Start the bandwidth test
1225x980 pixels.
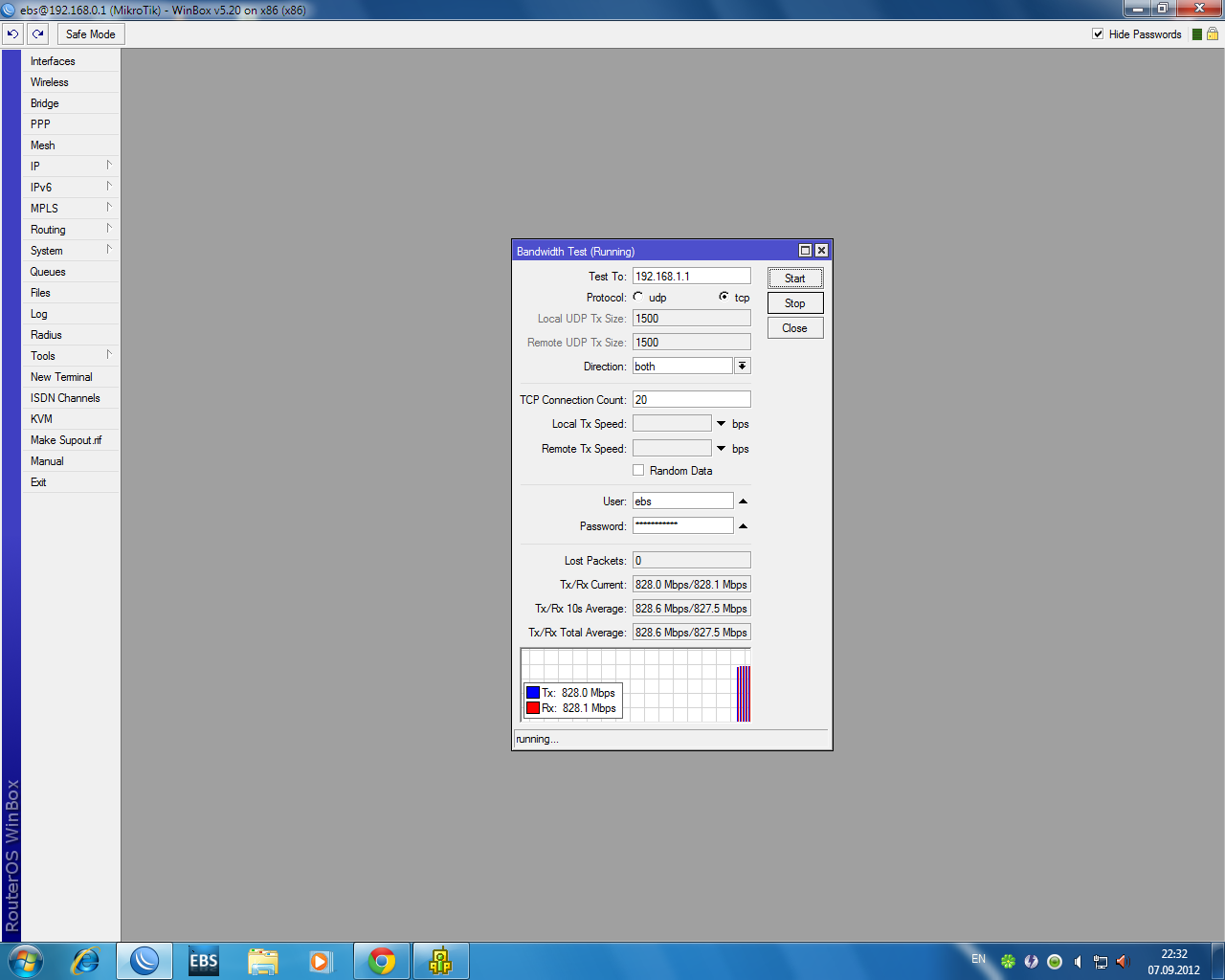click(795, 278)
